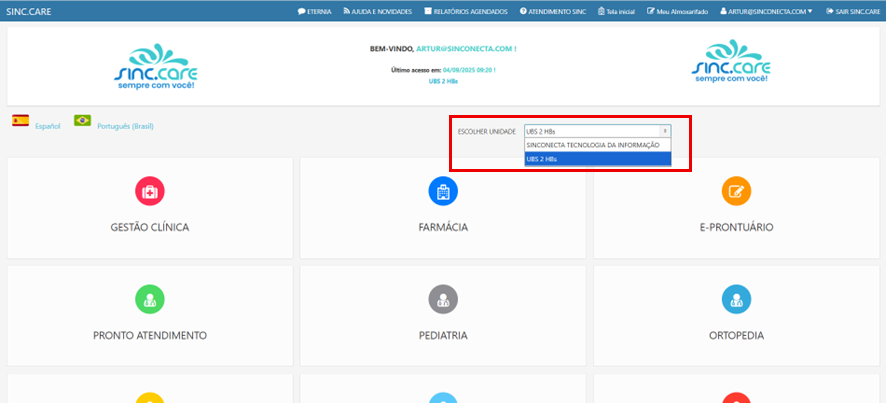This screenshot has height=403, width=886.
Task: Open the Escolher Unidade combo box
Action: click(597, 131)
